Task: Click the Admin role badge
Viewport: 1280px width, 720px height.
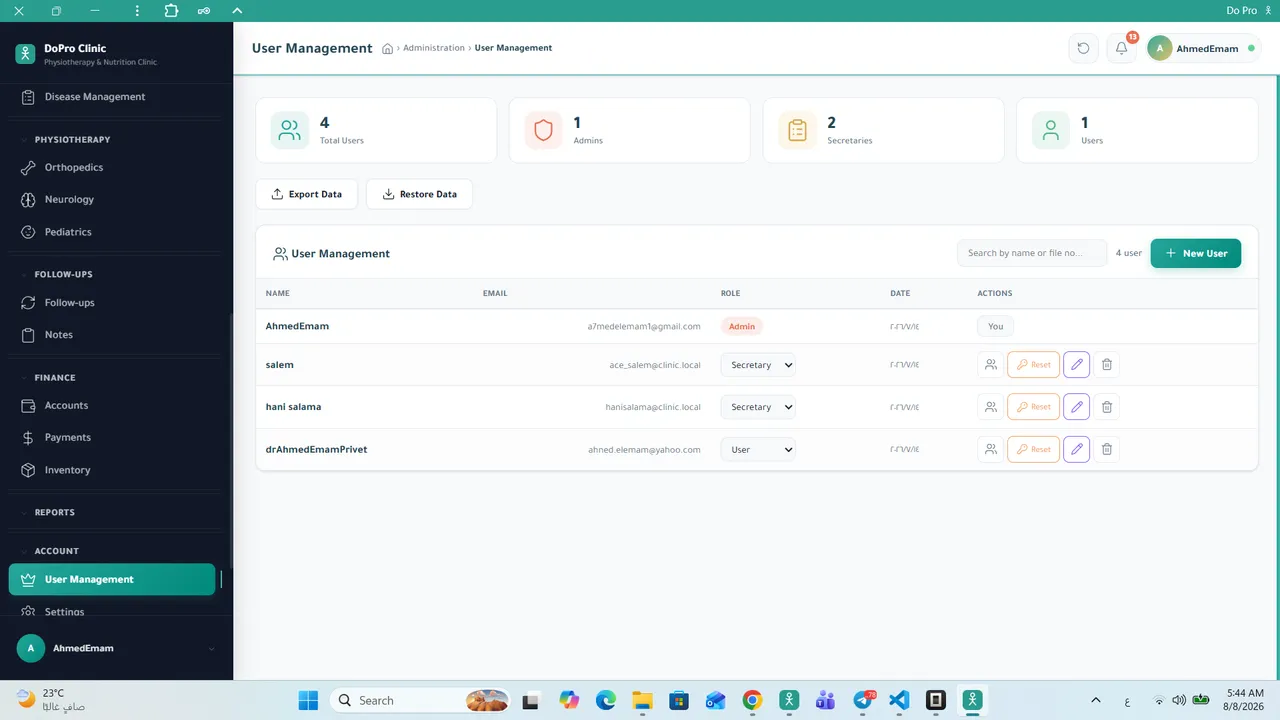Action: pyautogui.click(x=742, y=327)
